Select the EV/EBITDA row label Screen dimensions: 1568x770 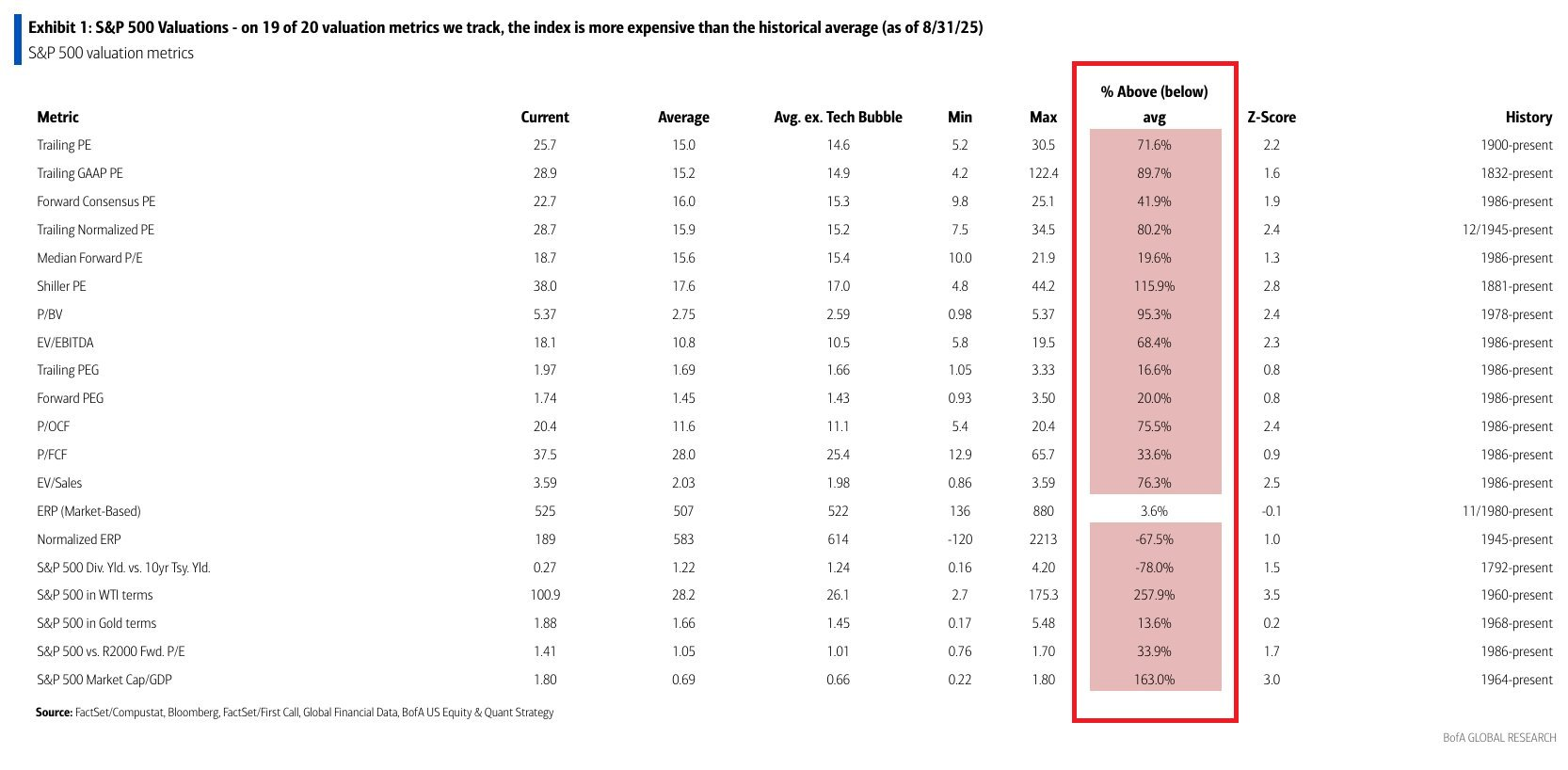click(x=65, y=343)
